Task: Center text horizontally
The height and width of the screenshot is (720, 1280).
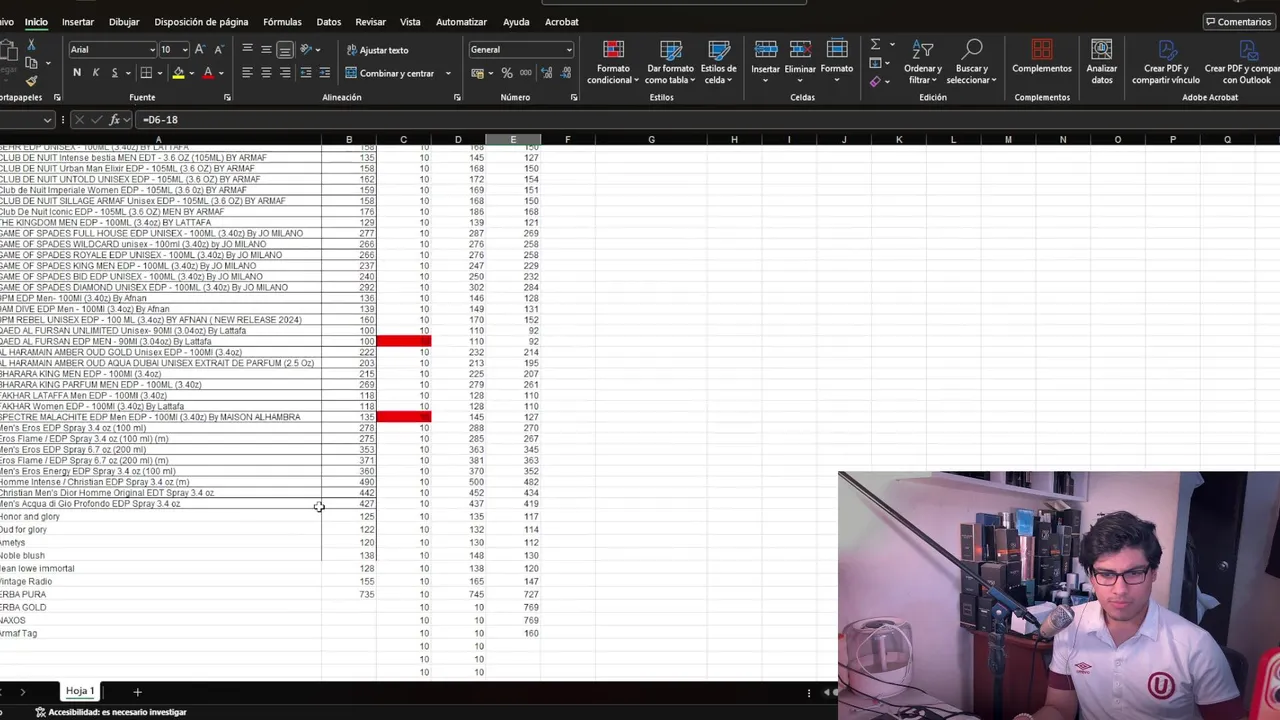Action: 266,73
